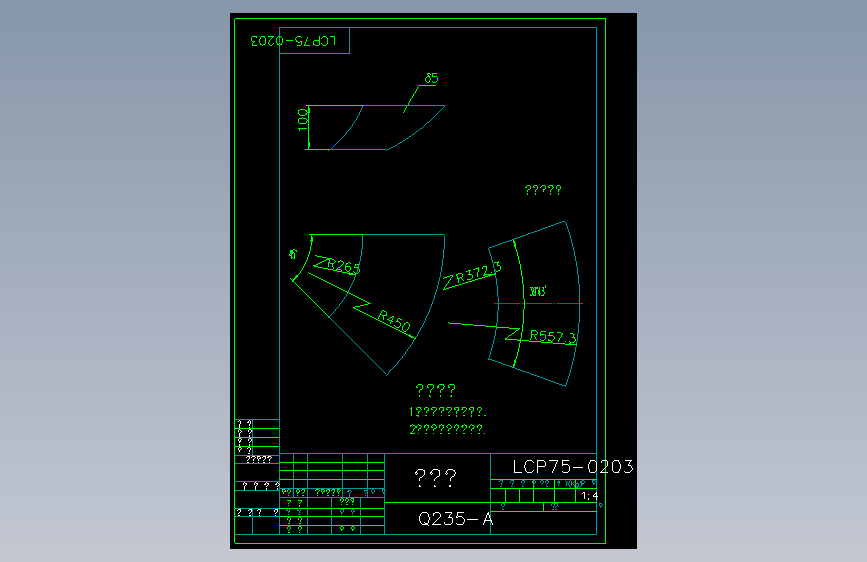Select the red horizontal centerline
Image resolution: width=867 pixels, height=562 pixels.
[x=538, y=303]
